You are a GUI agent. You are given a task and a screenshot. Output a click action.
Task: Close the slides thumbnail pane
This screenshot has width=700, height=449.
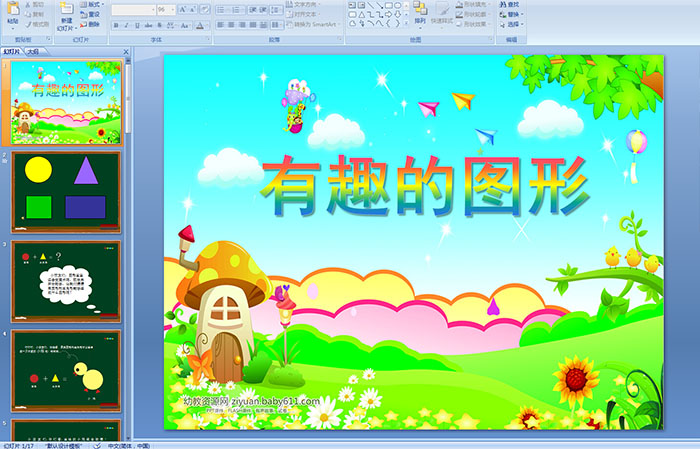click(x=126, y=52)
